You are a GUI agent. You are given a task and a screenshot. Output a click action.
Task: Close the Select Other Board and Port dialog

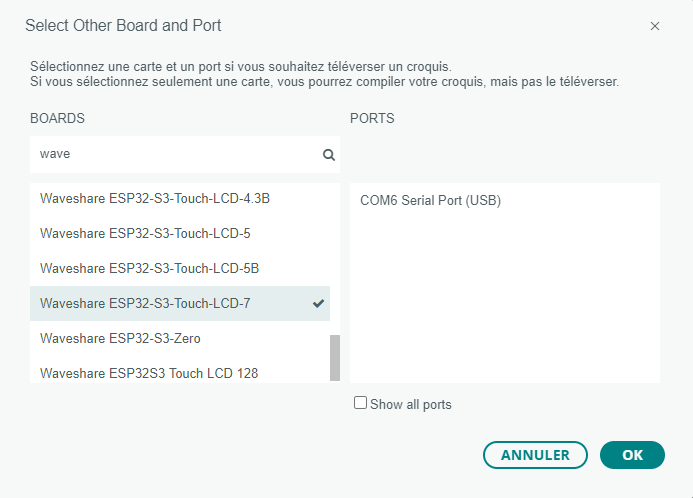655,27
